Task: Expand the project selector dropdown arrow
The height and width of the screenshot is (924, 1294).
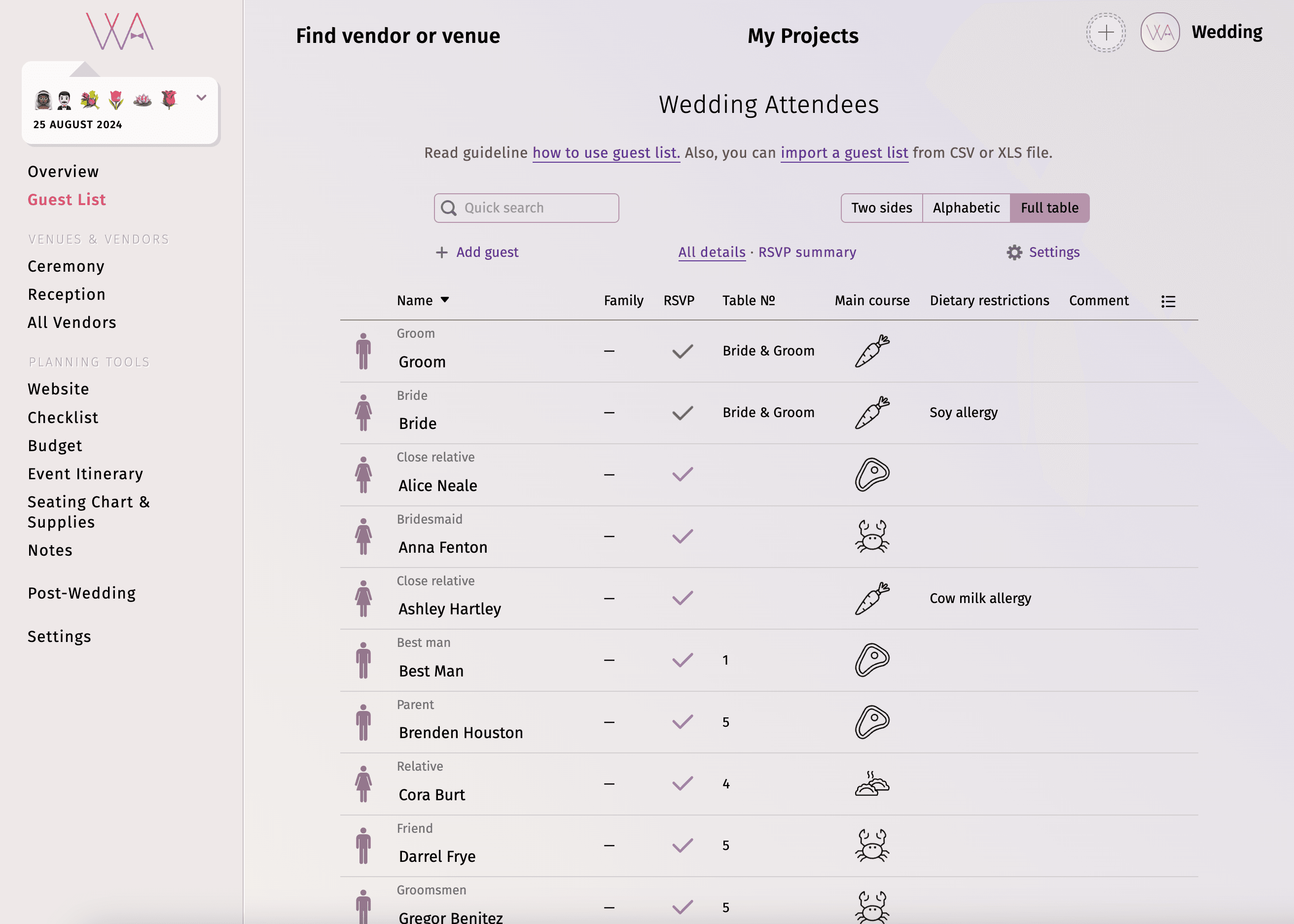Action: click(201, 98)
